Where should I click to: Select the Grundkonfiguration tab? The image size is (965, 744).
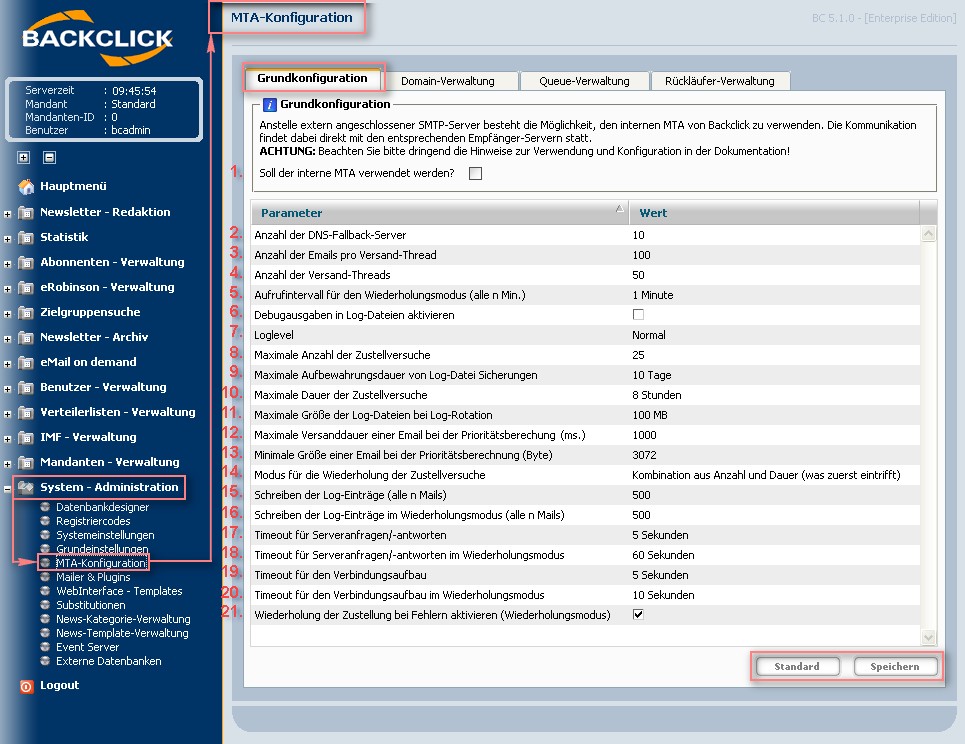pos(313,78)
